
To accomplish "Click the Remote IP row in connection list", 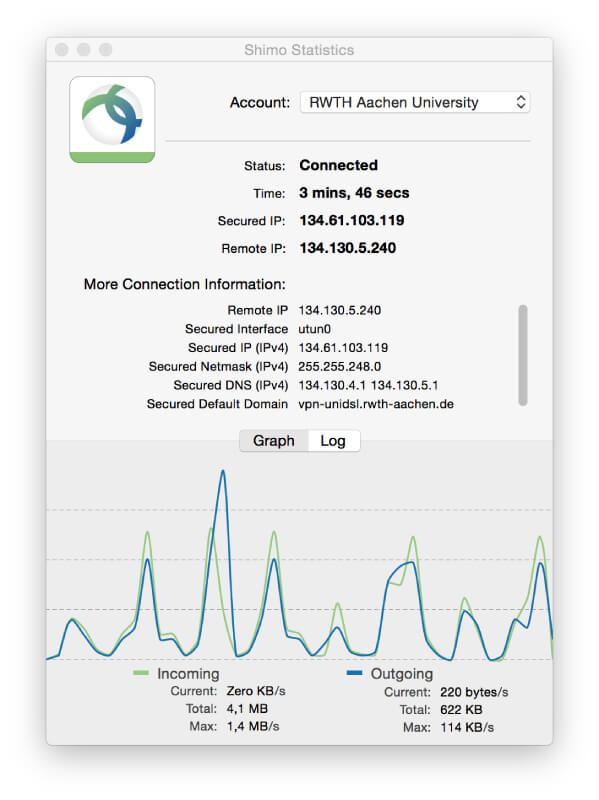I will point(304,310).
